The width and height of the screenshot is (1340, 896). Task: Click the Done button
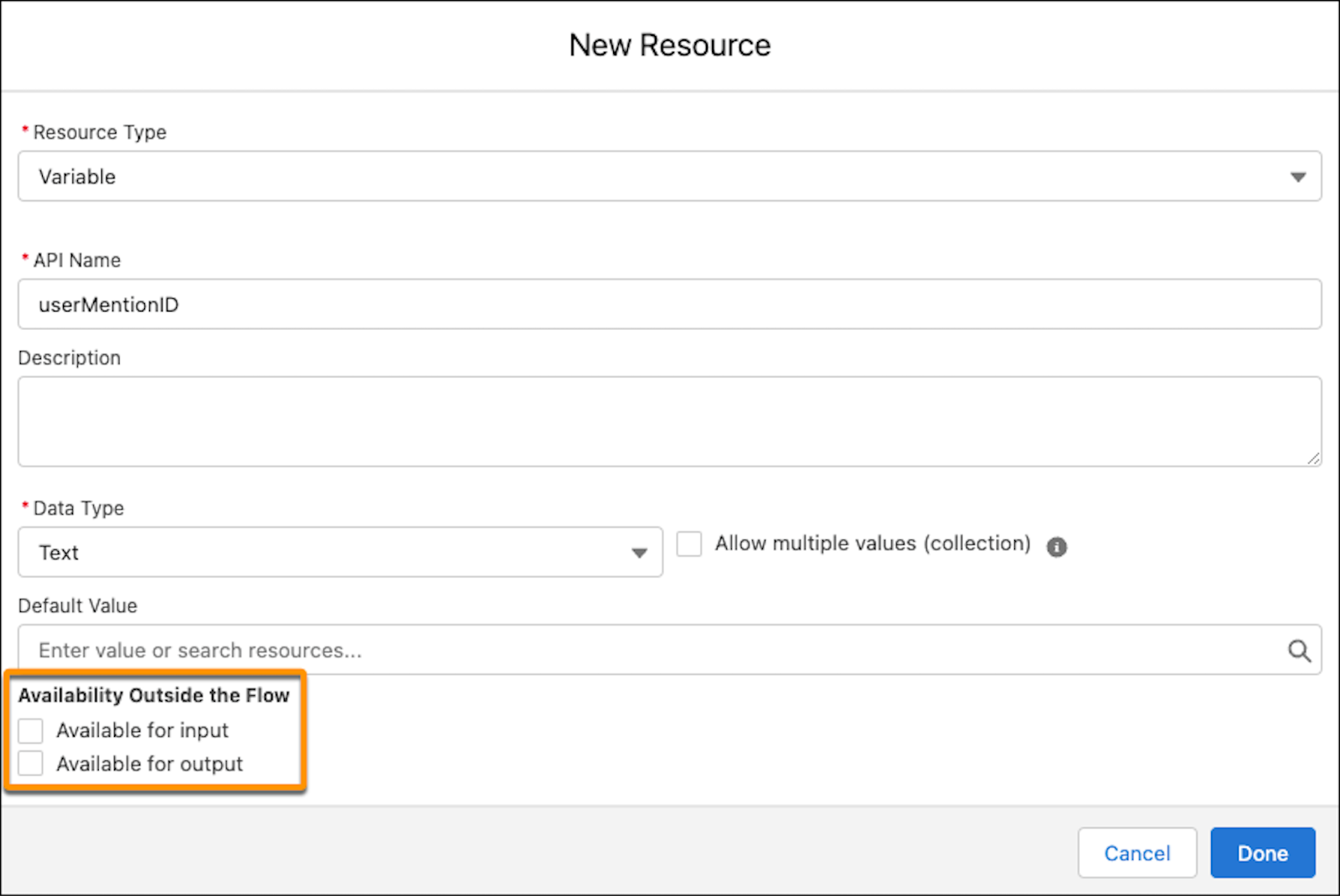(x=1262, y=852)
